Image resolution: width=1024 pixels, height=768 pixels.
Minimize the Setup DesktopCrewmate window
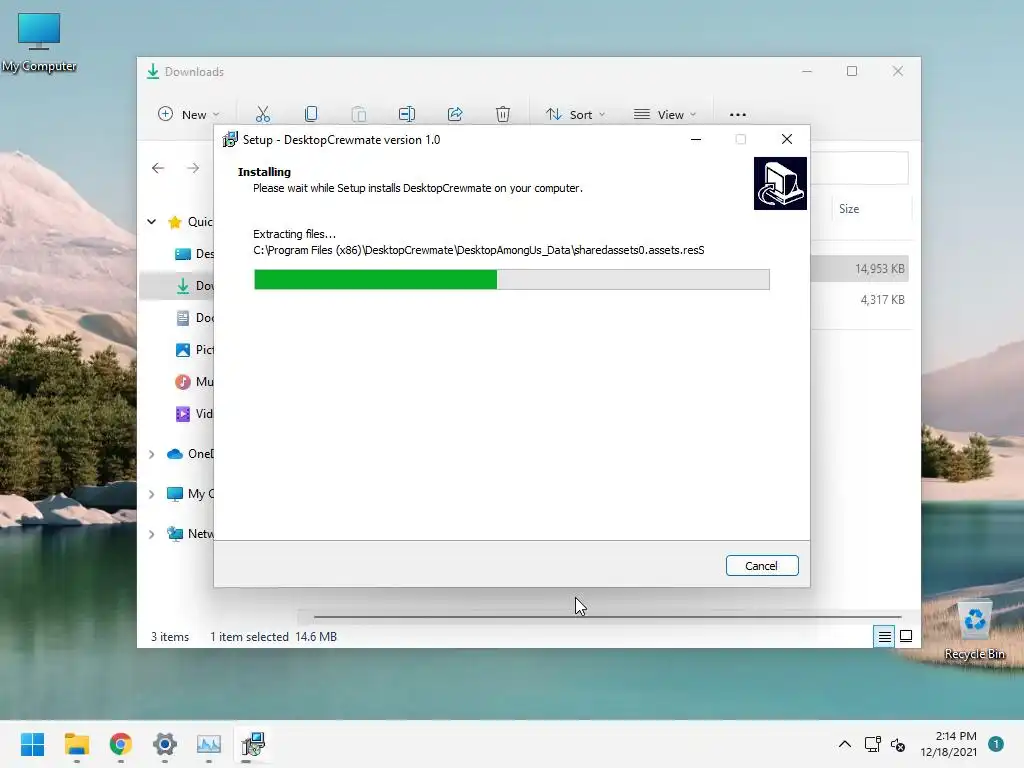(696, 139)
